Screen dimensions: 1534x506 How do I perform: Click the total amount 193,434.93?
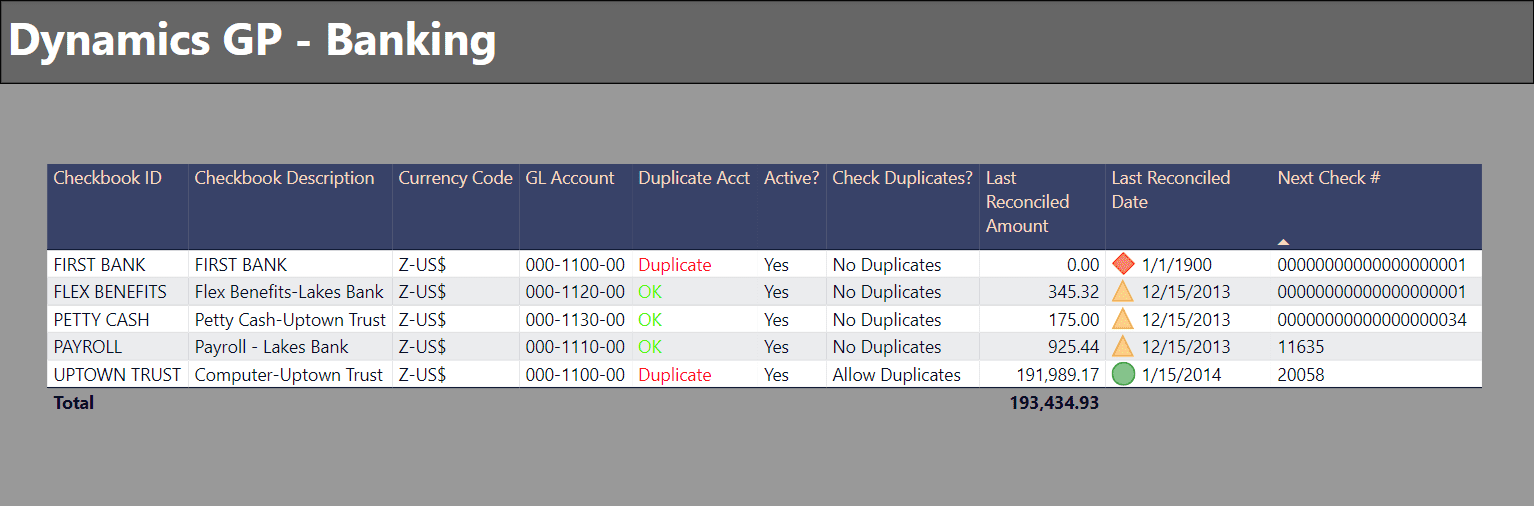coord(1054,403)
